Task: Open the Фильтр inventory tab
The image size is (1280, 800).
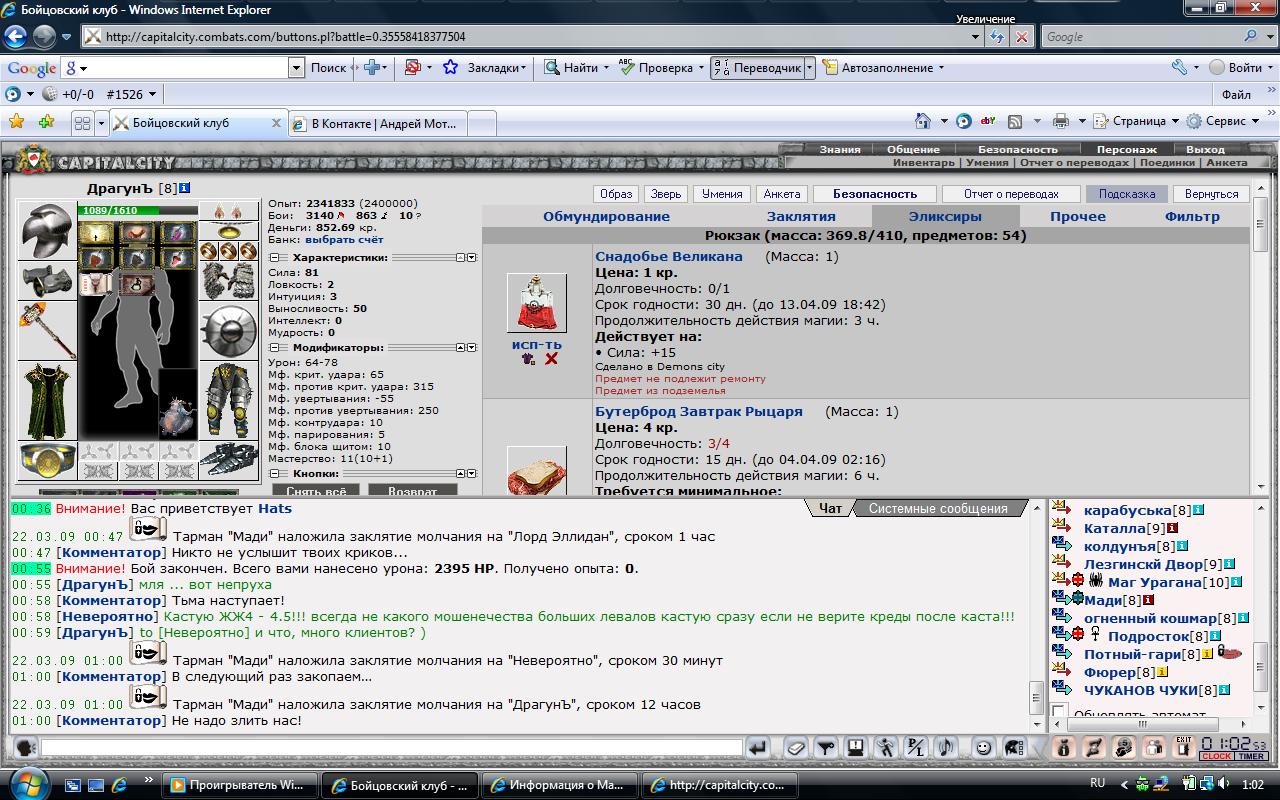Action: pos(1193,216)
